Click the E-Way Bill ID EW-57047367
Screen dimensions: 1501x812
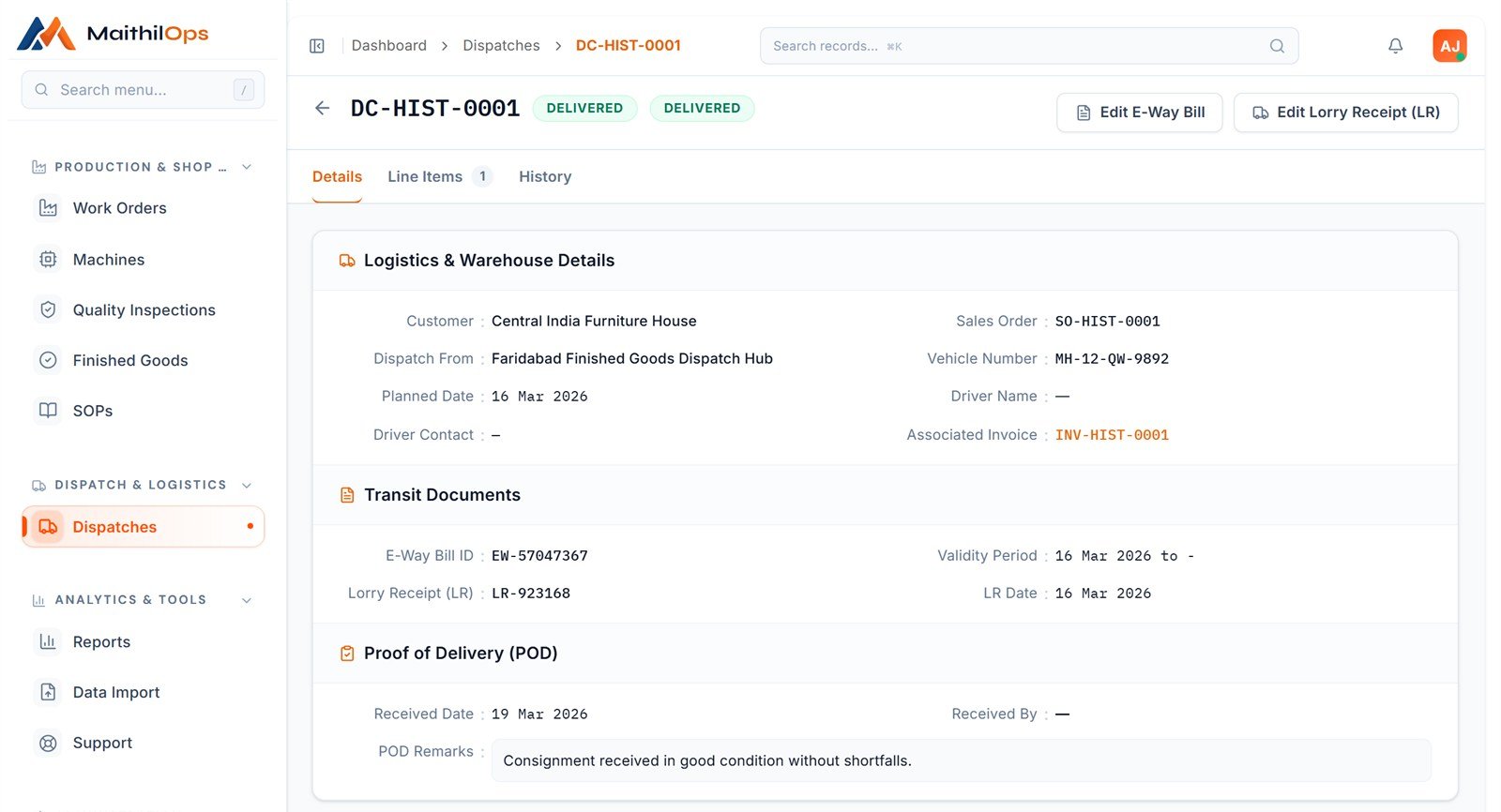(539, 556)
